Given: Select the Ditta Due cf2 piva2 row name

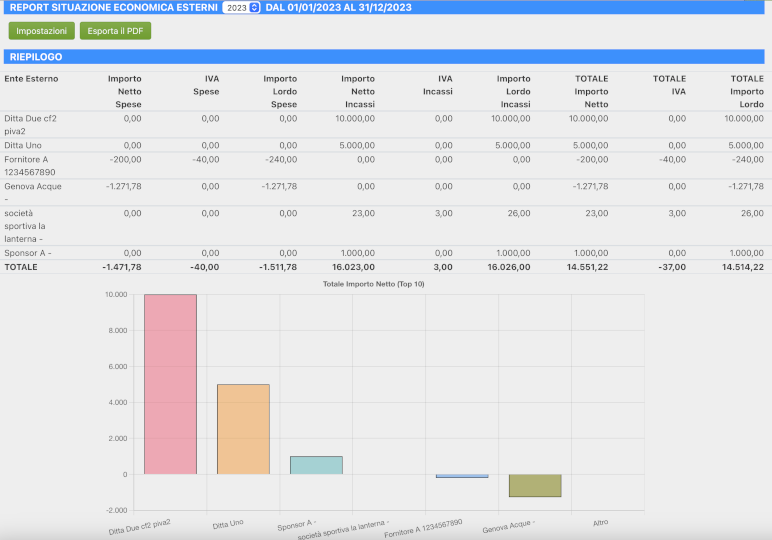Looking at the screenshot, I should click(32, 124).
